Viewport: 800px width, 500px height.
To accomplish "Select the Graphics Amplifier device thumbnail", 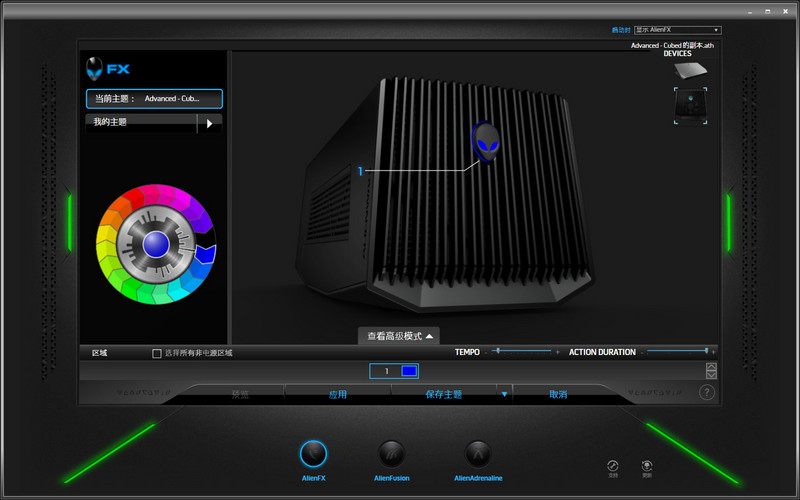I will (691, 105).
